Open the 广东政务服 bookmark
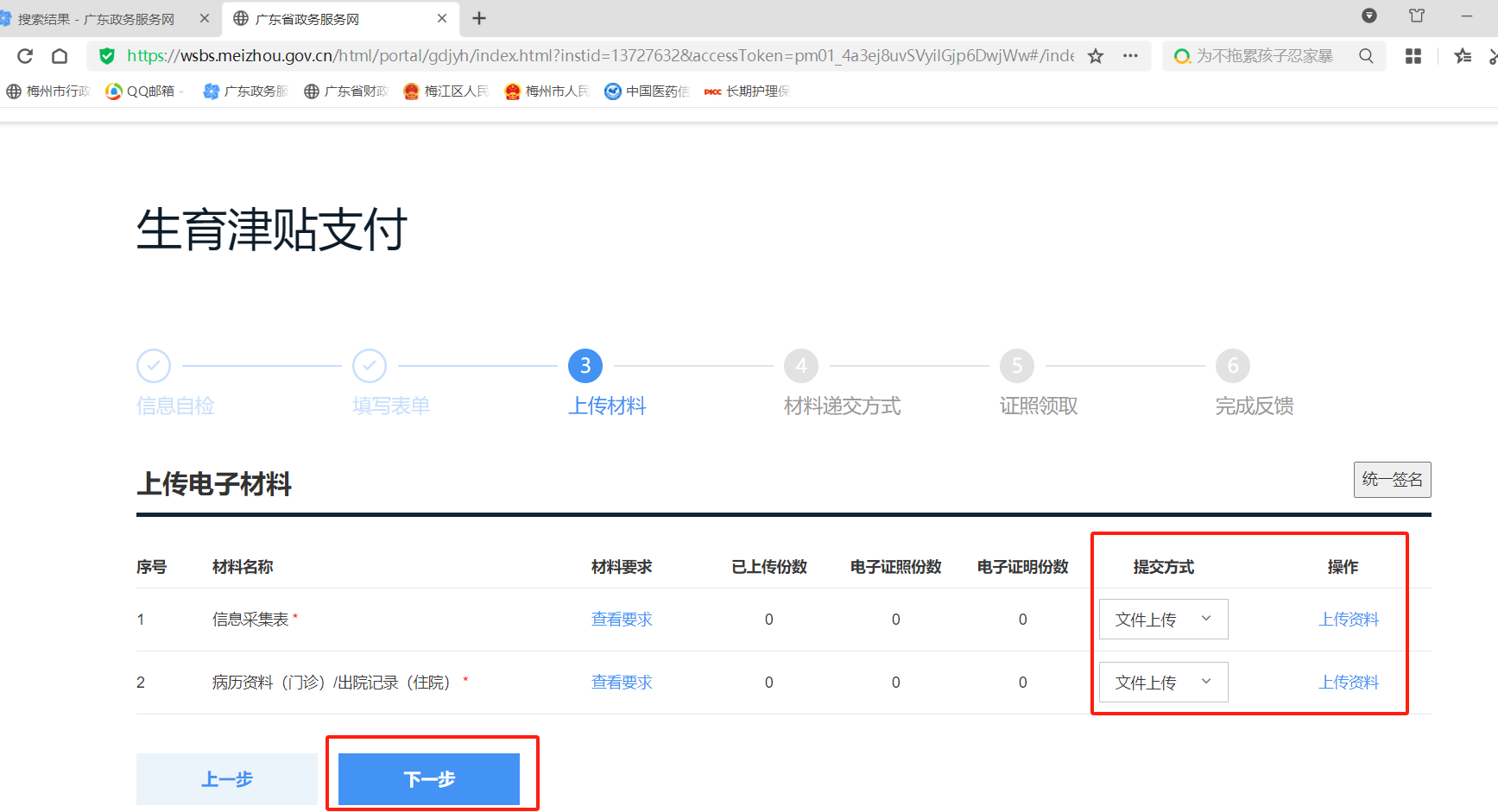Screen dimensions: 1498x812 click(246, 91)
